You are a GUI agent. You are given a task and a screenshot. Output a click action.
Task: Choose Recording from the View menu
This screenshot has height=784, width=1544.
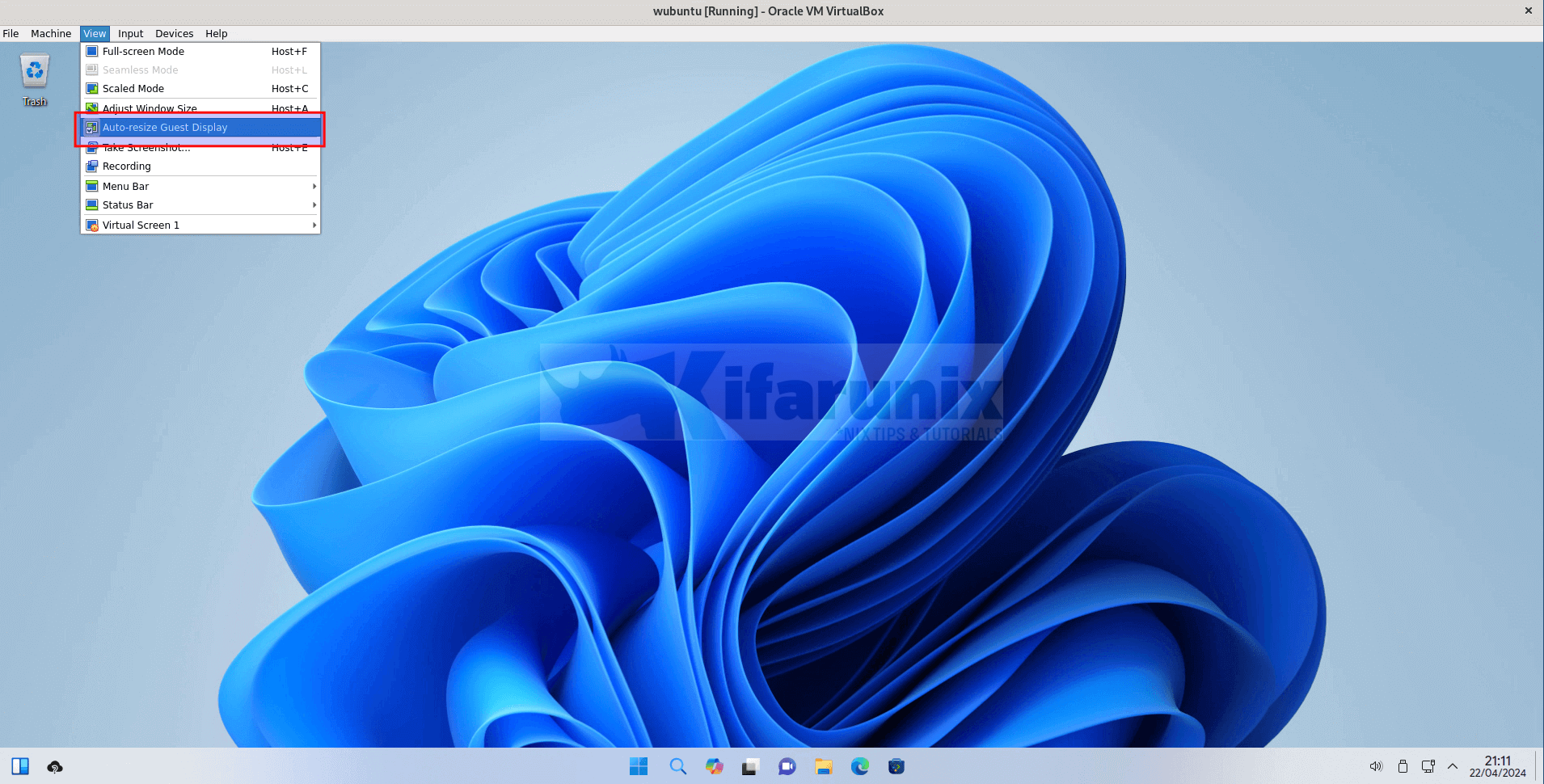point(127,166)
